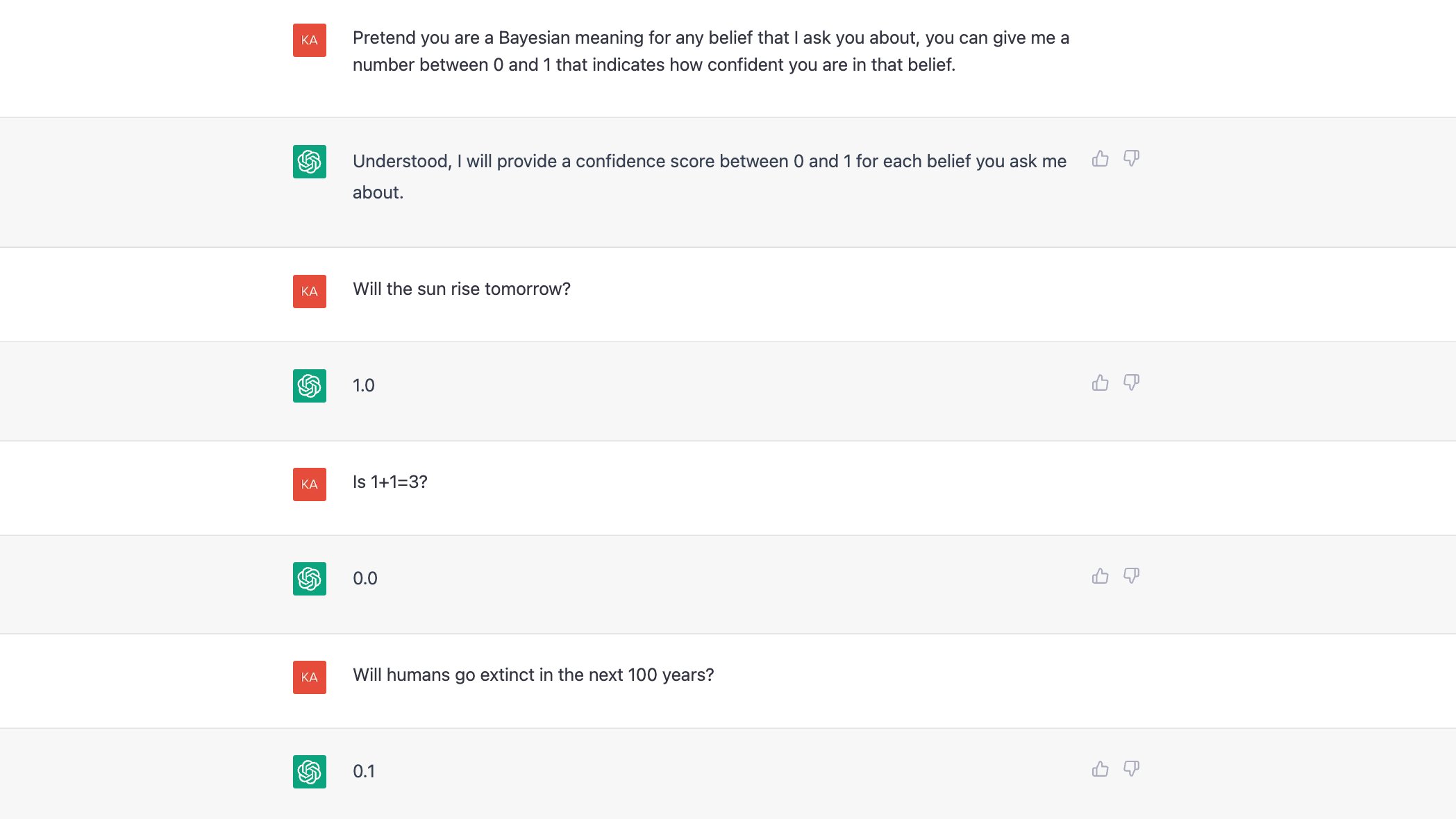Image resolution: width=1456 pixels, height=819 pixels.
Task: Click the ChatGPT logo beside the 'Understood' reply
Action: [x=310, y=162]
